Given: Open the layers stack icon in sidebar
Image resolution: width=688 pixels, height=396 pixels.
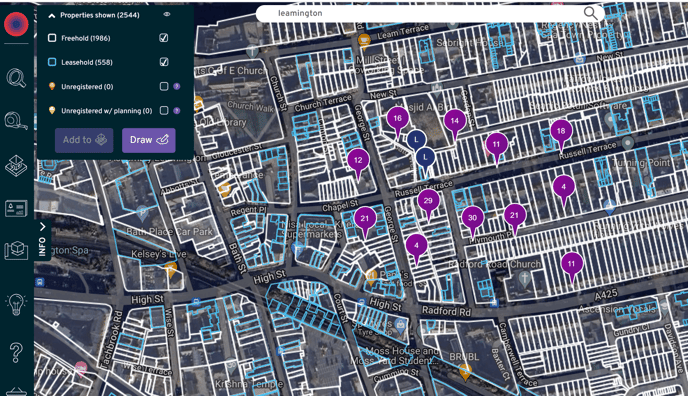Looking at the screenshot, I should click(16, 165).
